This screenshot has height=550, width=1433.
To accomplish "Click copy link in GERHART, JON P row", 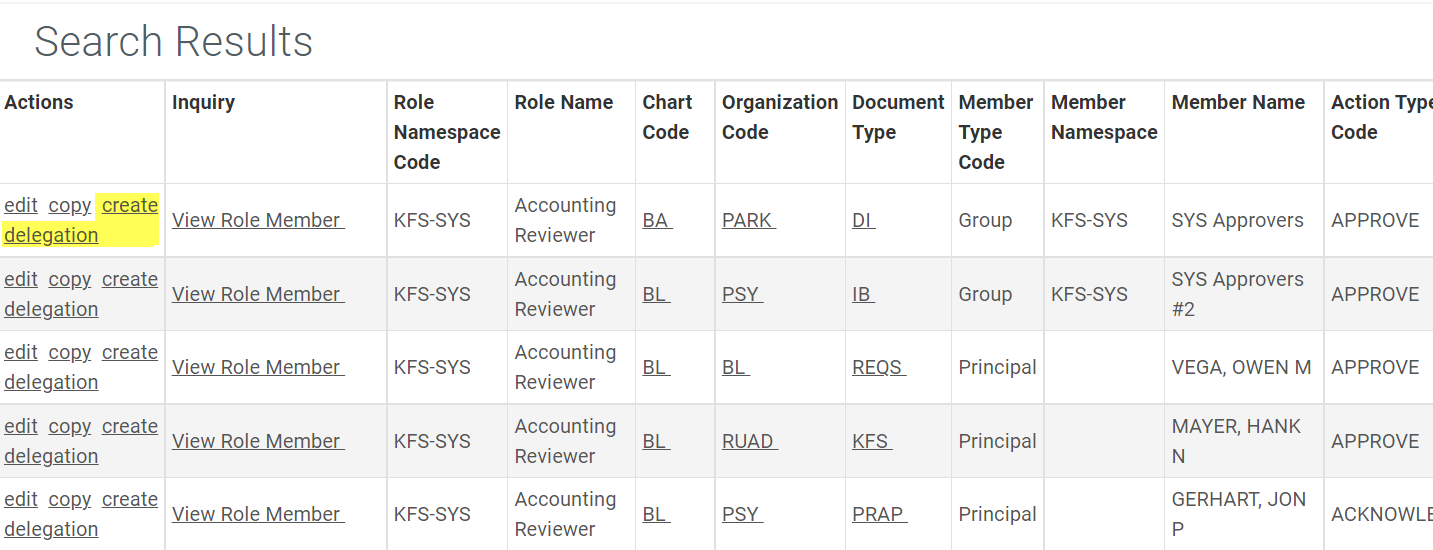I will [70, 500].
